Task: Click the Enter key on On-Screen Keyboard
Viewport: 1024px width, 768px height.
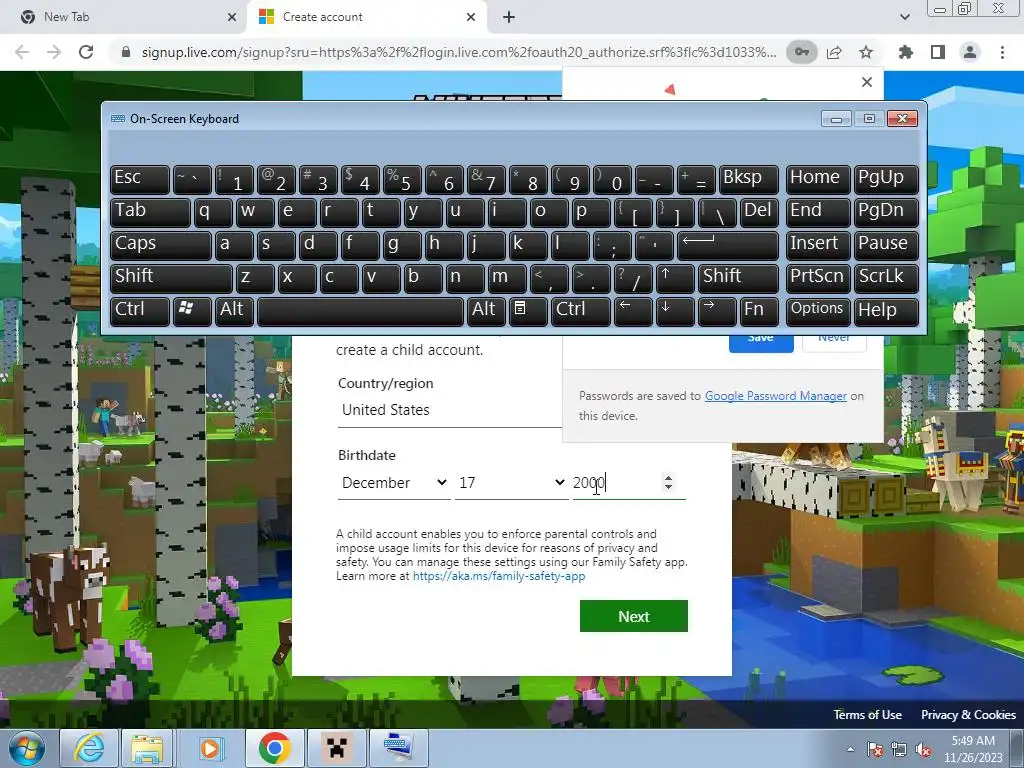Action: coord(727,245)
